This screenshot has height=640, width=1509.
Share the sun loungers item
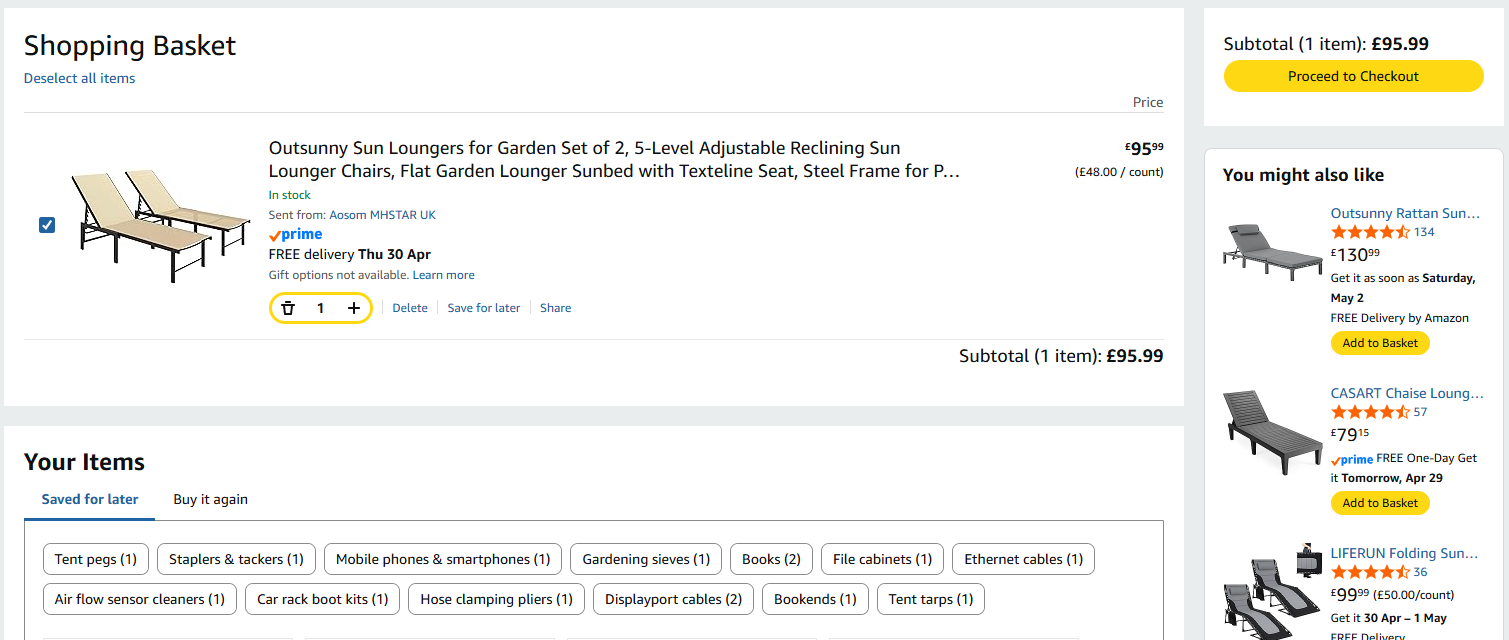point(556,308)
